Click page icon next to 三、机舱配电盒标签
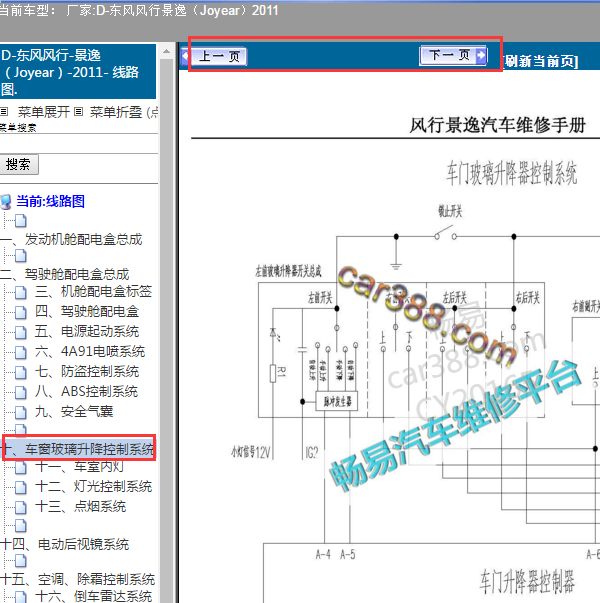 pyautogui.click(x=21, y=292)
